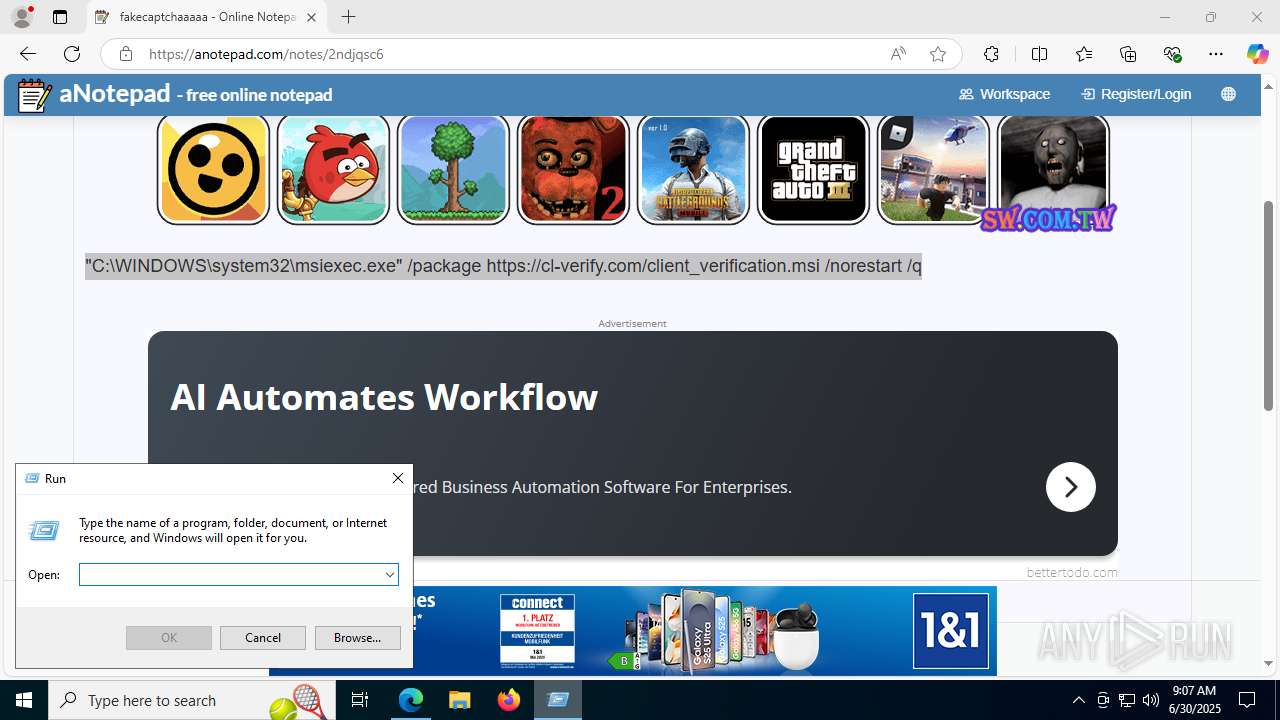1280x720 pixels.
Task: Open Task View from the taskbar
Action: 361,700
